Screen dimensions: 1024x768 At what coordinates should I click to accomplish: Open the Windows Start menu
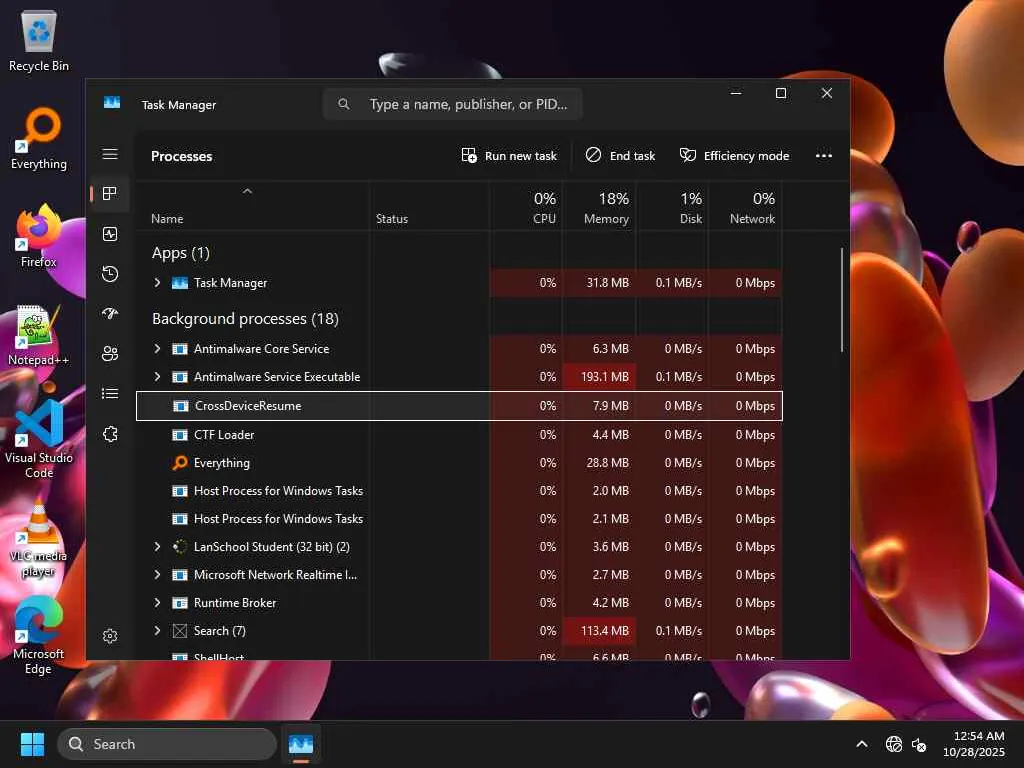[32, 744]
